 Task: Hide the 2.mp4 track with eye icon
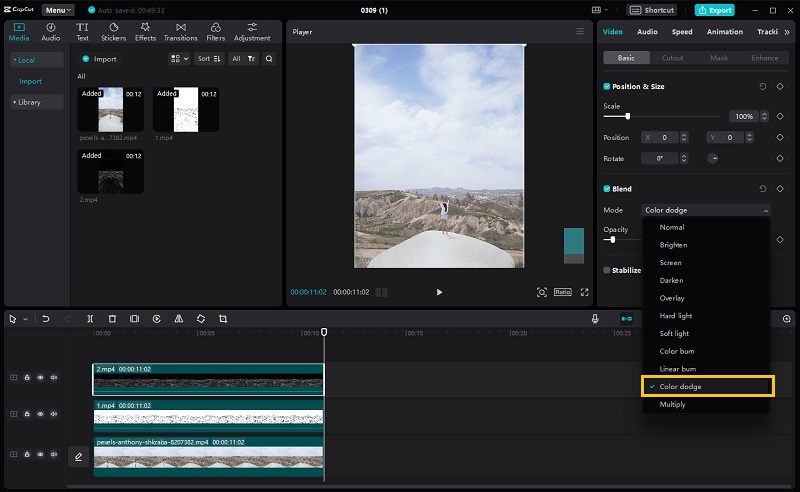tap(41, 378)
